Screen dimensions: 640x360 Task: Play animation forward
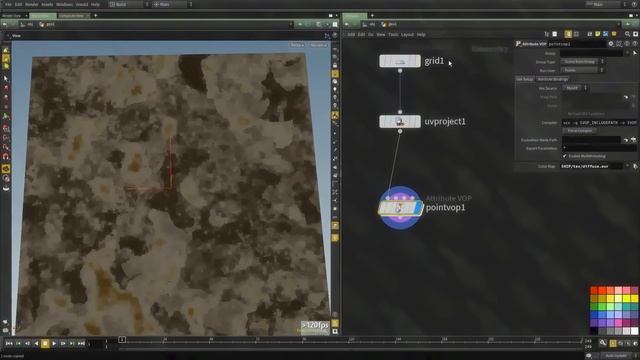point(54,344)
